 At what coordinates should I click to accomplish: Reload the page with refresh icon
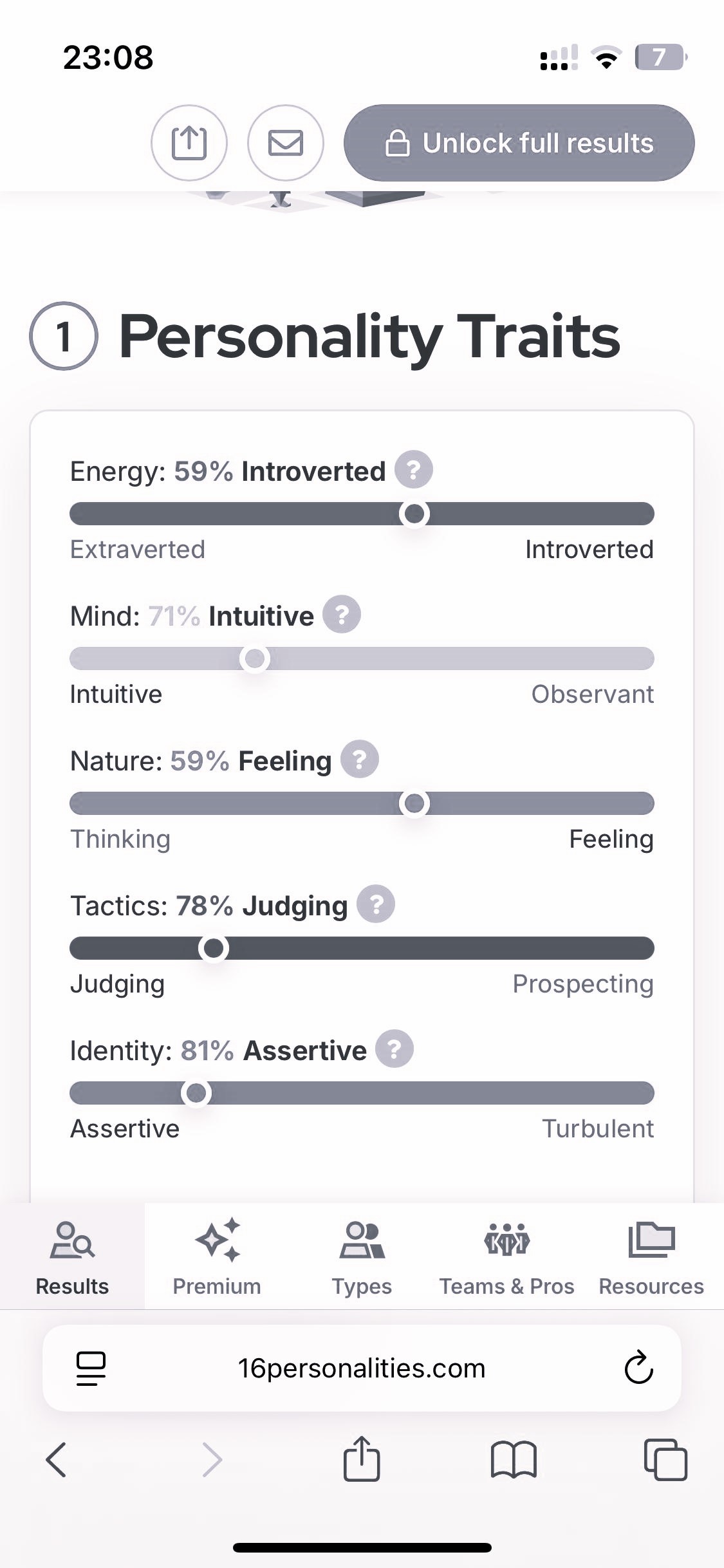pos(638,1367)
